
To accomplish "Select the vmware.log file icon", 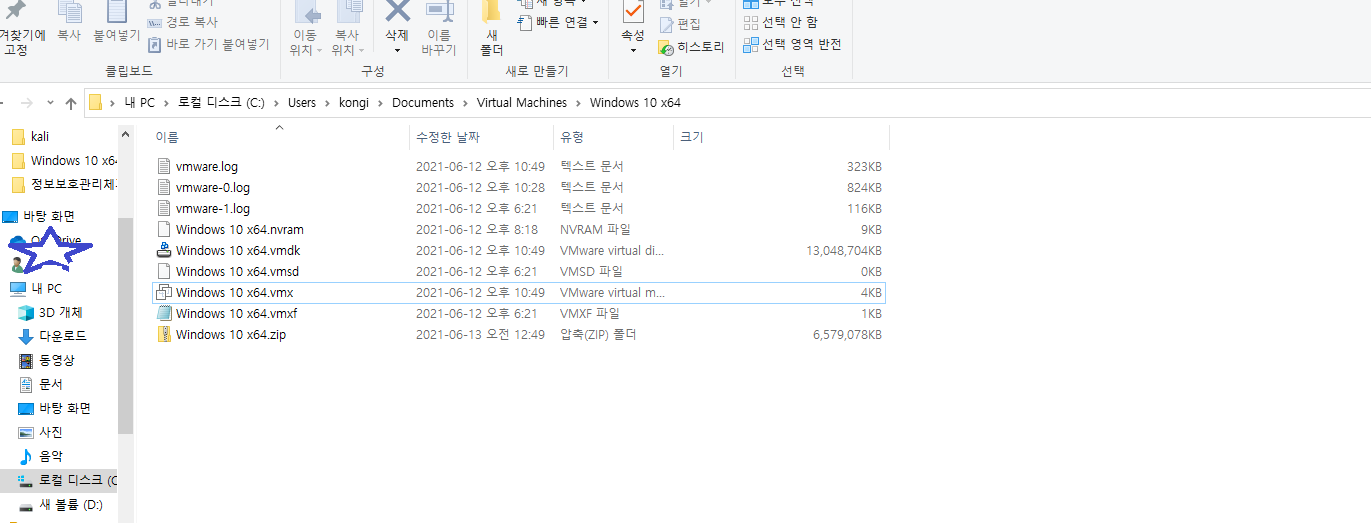I will coord(164,166).
